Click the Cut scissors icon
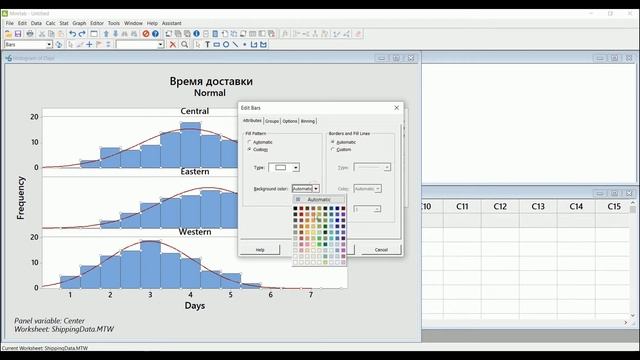The image size is (640, 360). pyautogui.click(x=42, y=34)
